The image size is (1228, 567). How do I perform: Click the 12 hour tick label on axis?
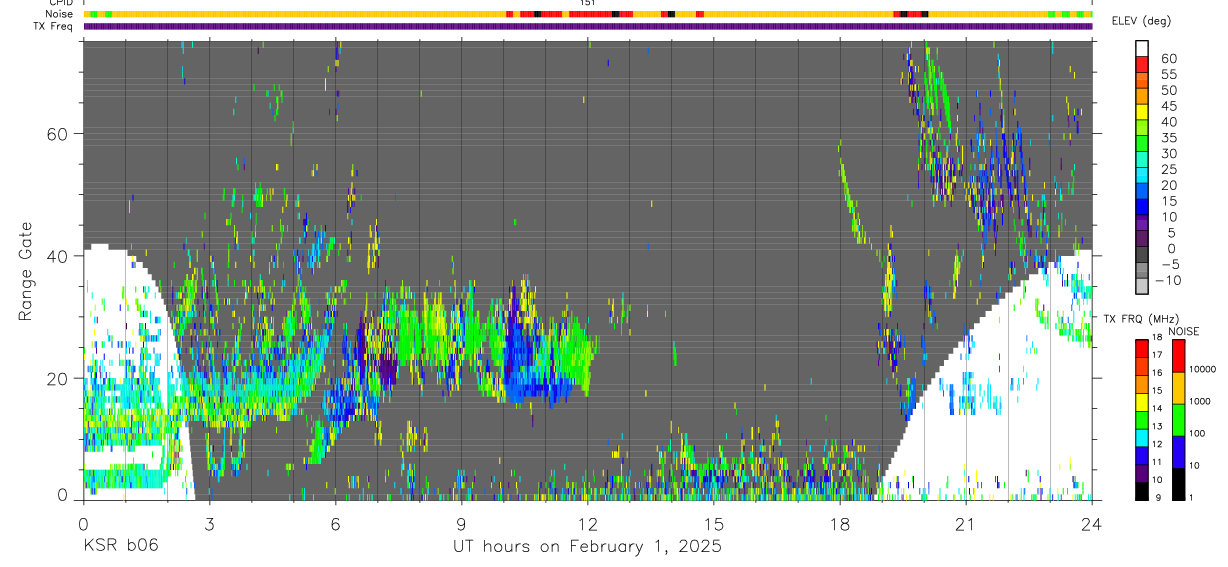(587, 524)
